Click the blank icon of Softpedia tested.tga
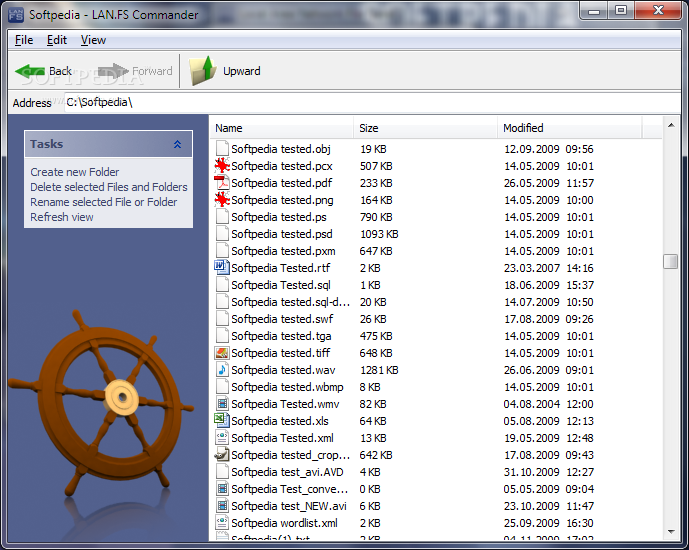Screen dimensions: 689x550 pos(222,336)
